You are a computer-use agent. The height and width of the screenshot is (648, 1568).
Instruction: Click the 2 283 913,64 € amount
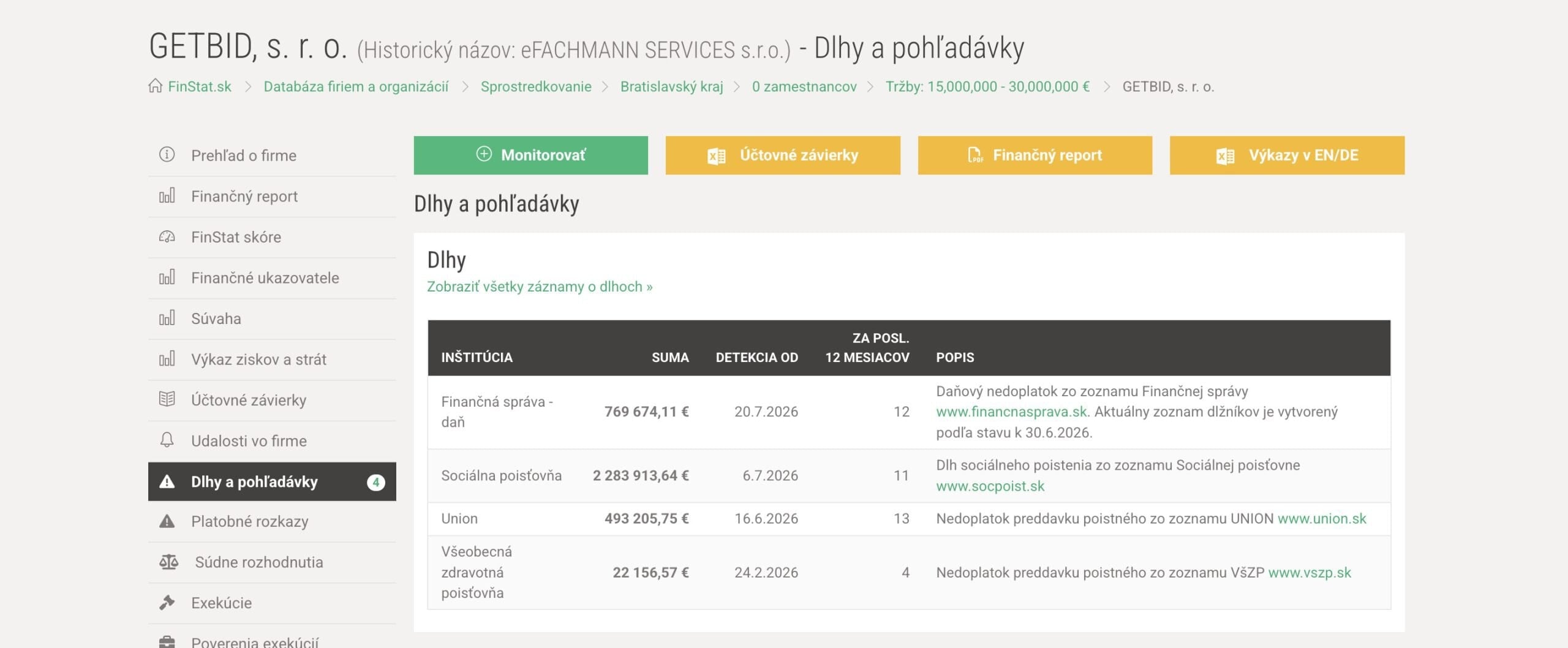click(641, 475)
